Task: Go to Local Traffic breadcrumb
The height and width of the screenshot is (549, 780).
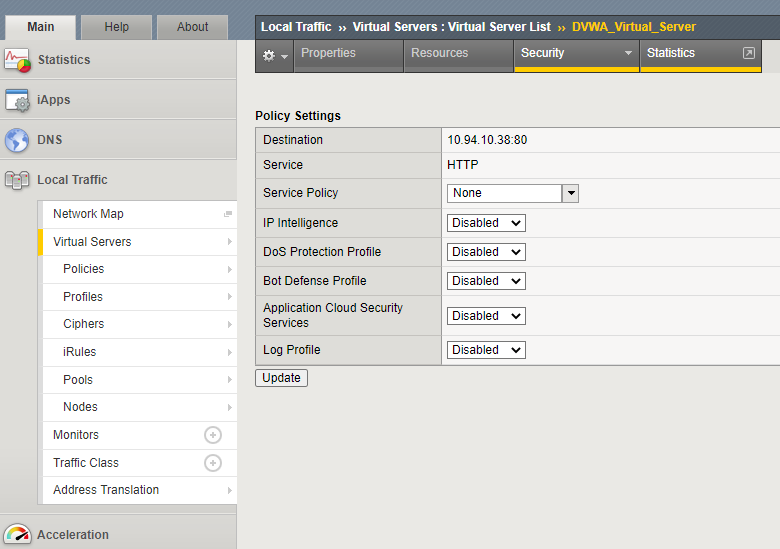Action: pyautogui.click(x=296, y=27)
